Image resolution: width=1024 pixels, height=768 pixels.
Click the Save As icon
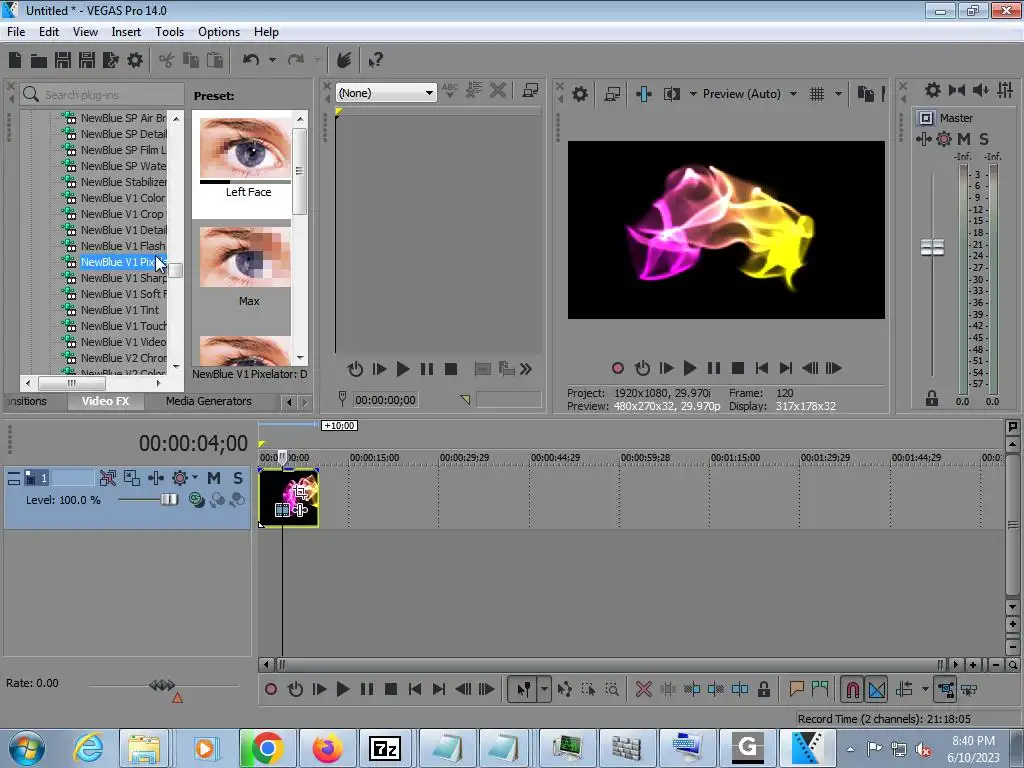click(87, 60)
